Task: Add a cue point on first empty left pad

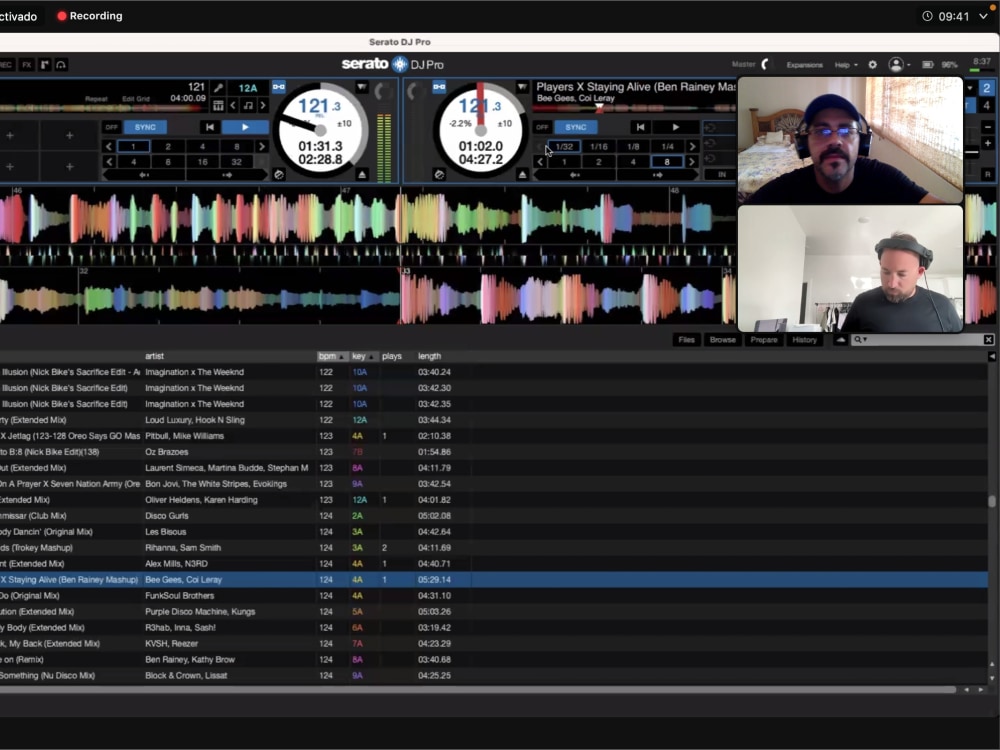Action: 10,135
